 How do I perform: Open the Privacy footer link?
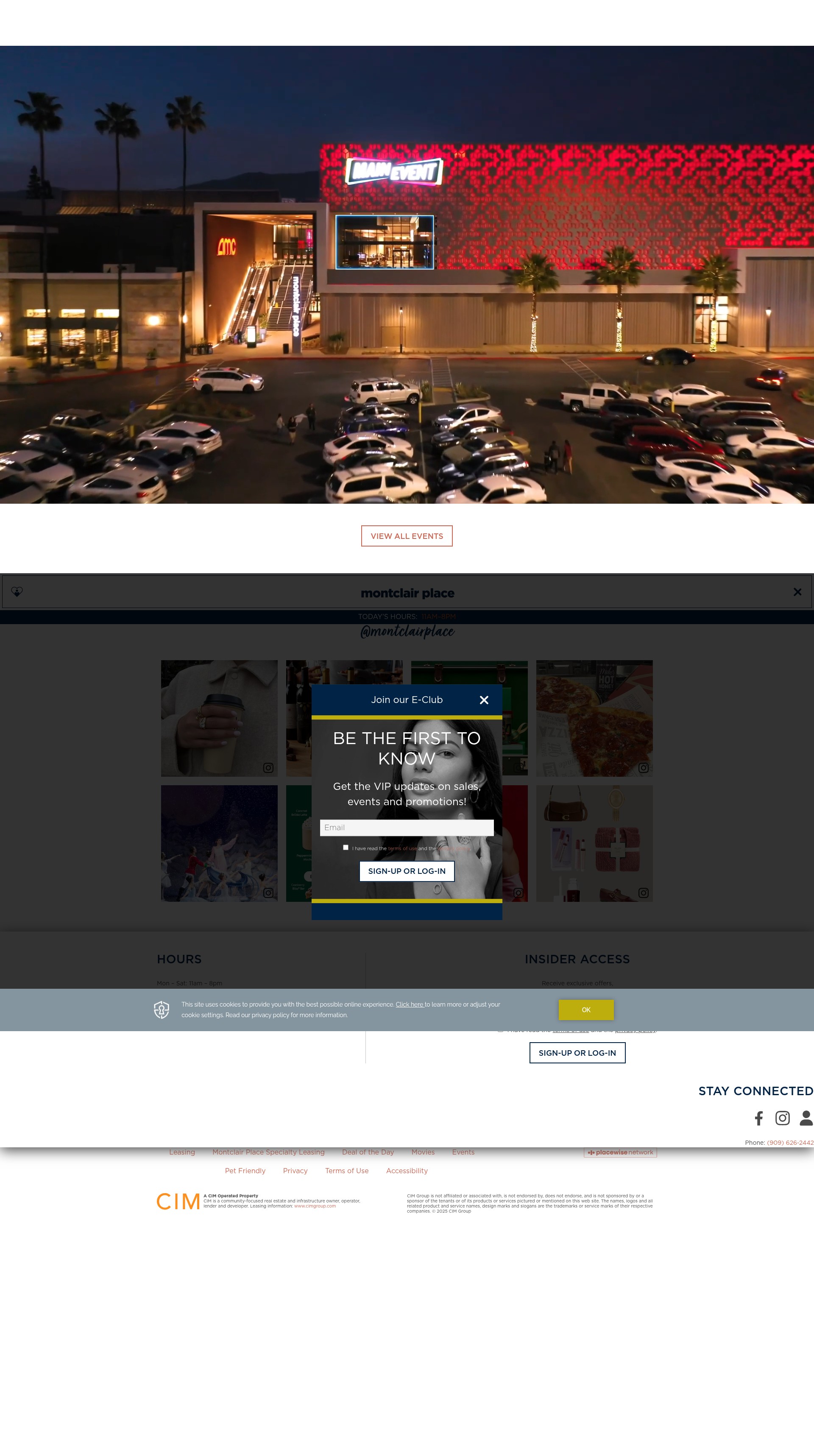295,1171
